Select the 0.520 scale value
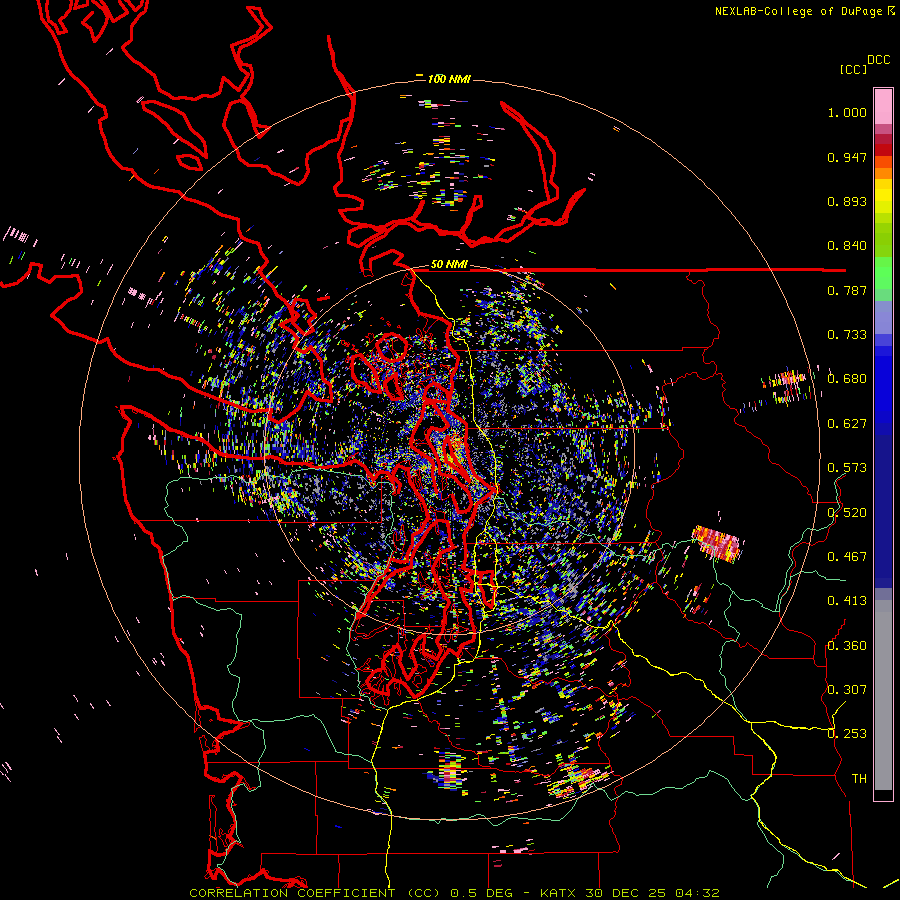The height and width of the screenshot is (900, 900). point(847,512)
